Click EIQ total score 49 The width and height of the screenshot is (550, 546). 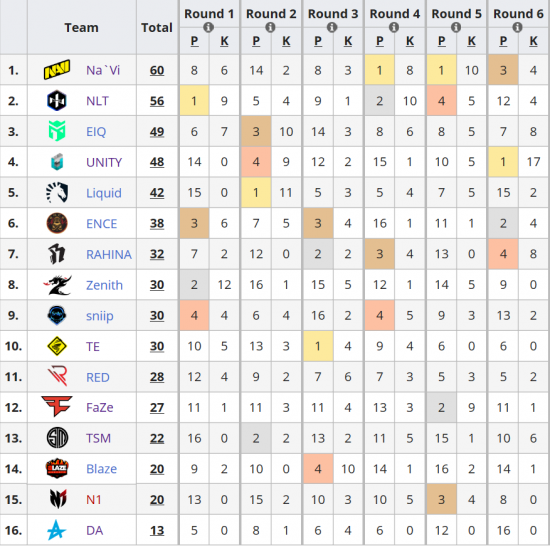pyautogui.click(x=157, y=132)
